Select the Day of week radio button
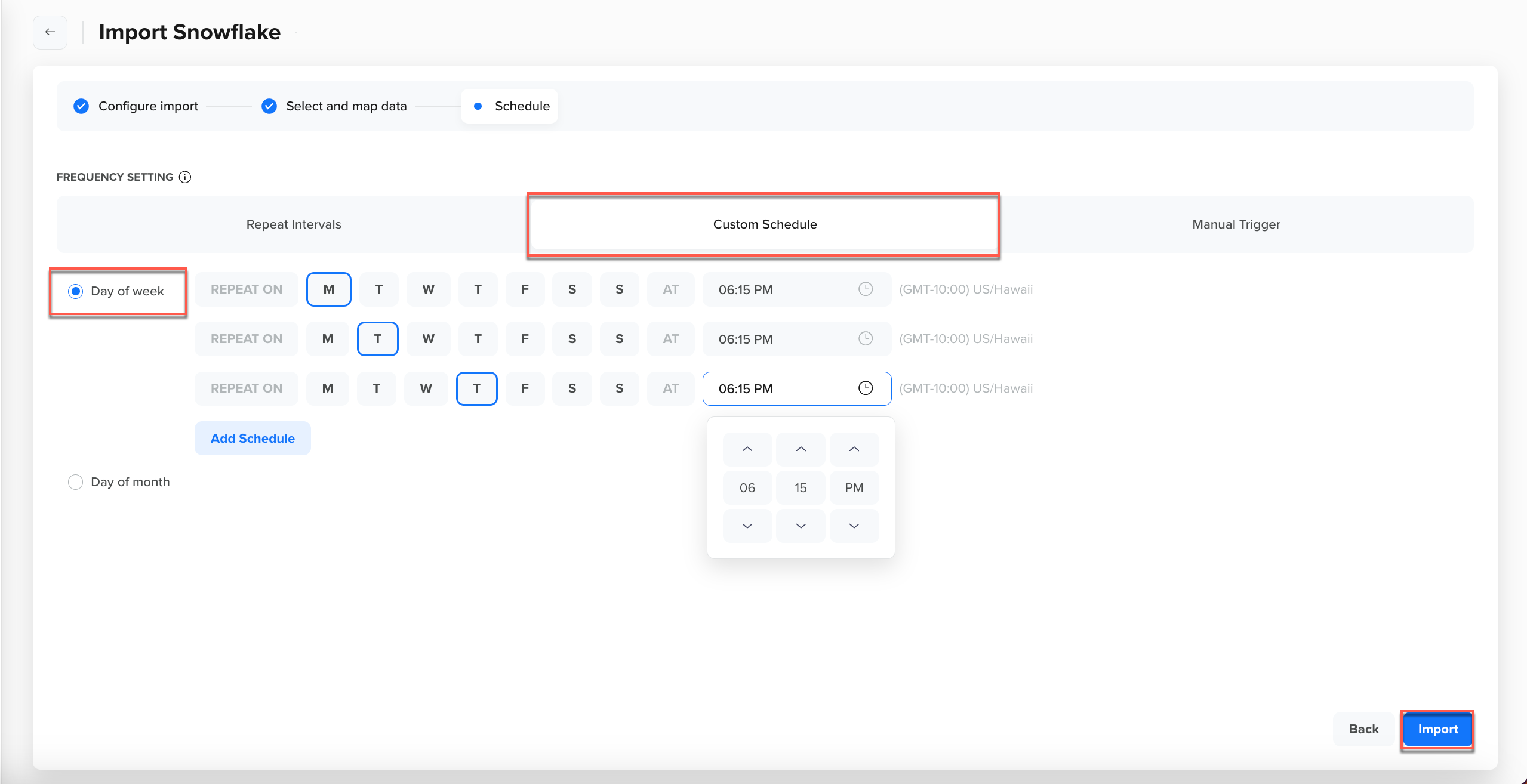Image resolution: width=1527 pixels, height=784 pixels. (76, 291)
